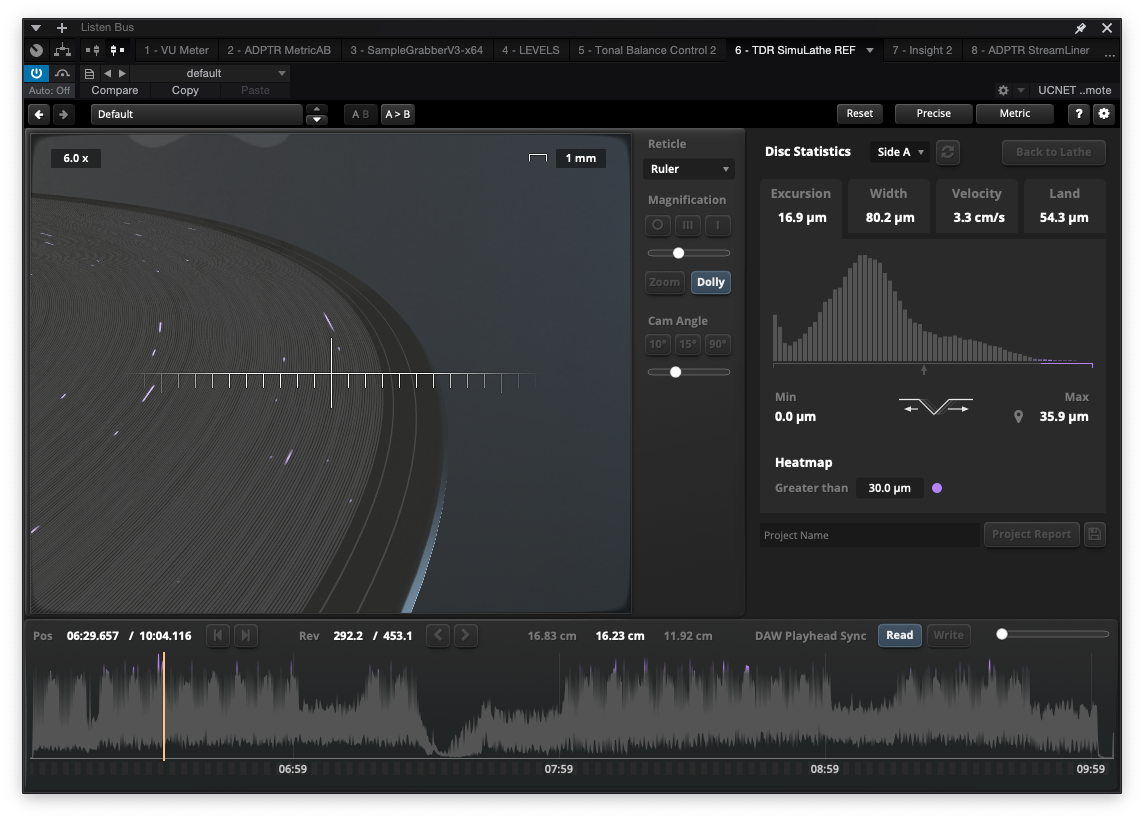Screen dimensions: 1144x820
Task: Click the Reset button
Action: coord(859,113)
